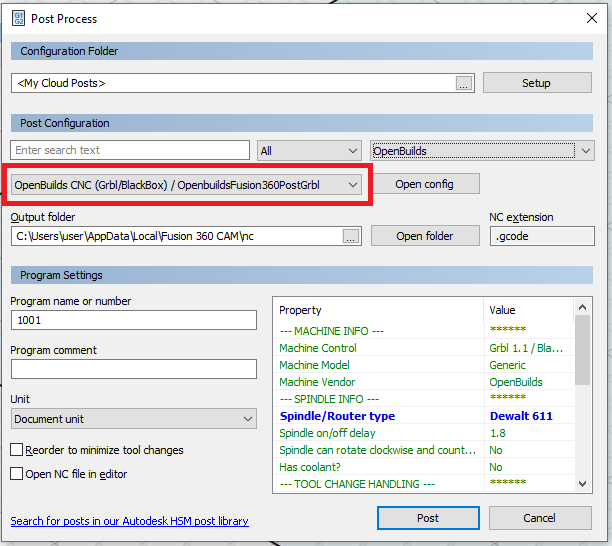This screenshot has height=546, width=612.
Task: Open the OpenBuilds vendor dropdown
Action: point(482,151)
